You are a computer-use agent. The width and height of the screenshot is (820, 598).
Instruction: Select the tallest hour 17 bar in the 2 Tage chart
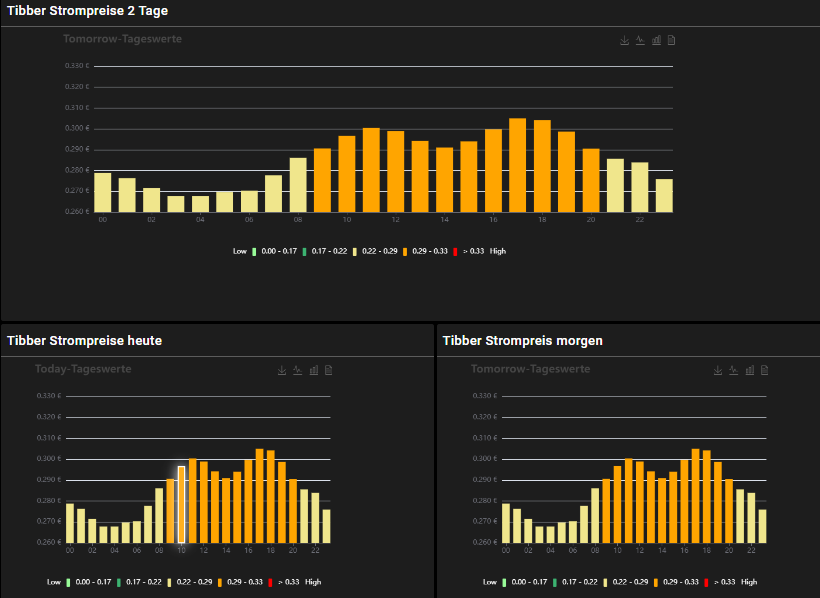point(518,165)
